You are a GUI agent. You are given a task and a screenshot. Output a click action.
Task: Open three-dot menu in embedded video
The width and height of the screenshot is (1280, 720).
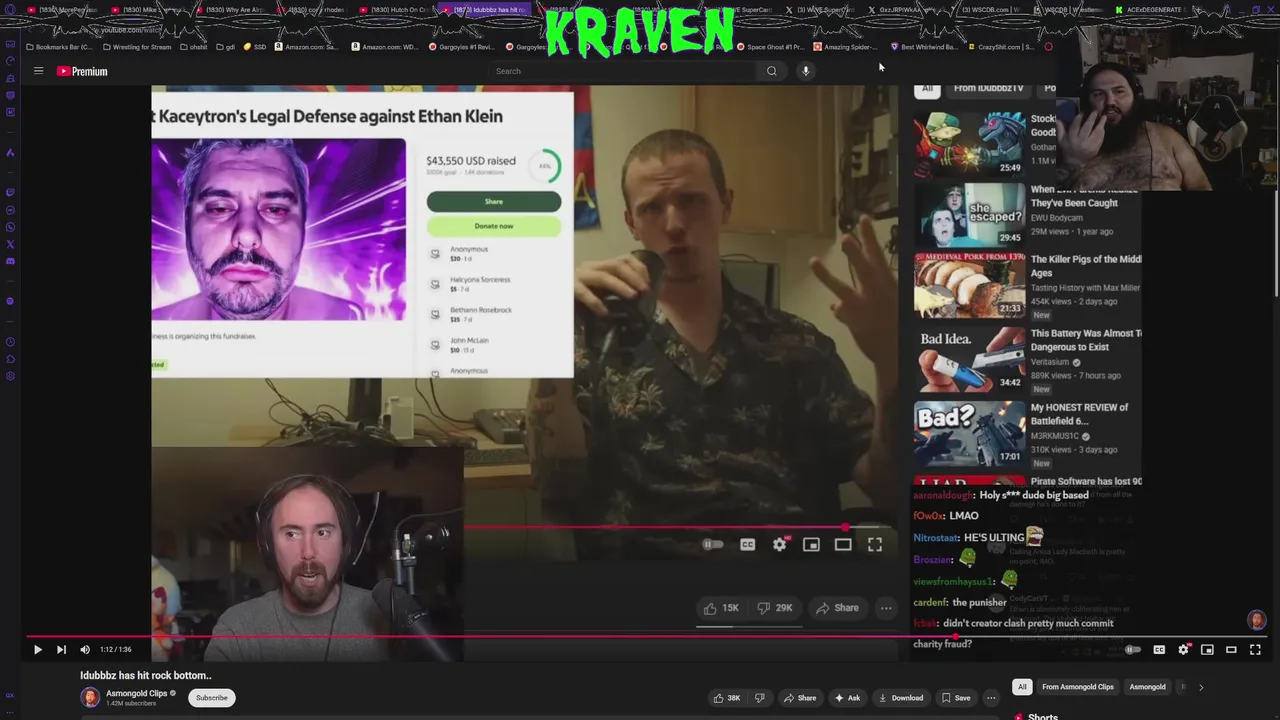coord(886,608)
